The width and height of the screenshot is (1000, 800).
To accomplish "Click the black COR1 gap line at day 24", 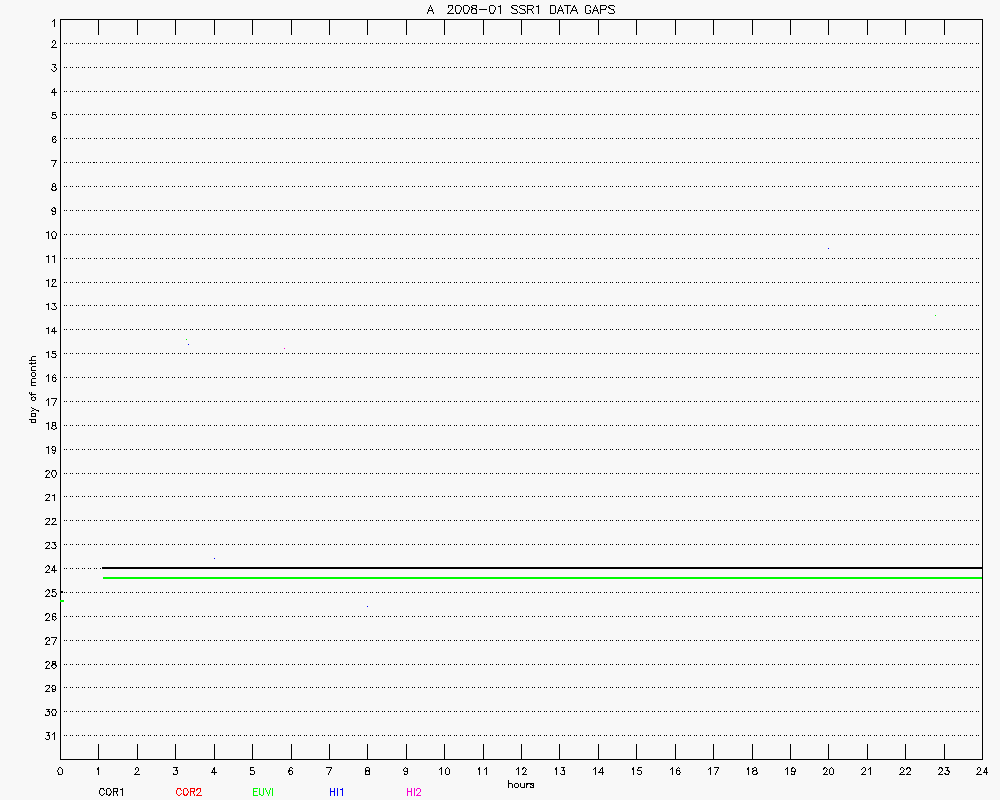I will point(540,568).
